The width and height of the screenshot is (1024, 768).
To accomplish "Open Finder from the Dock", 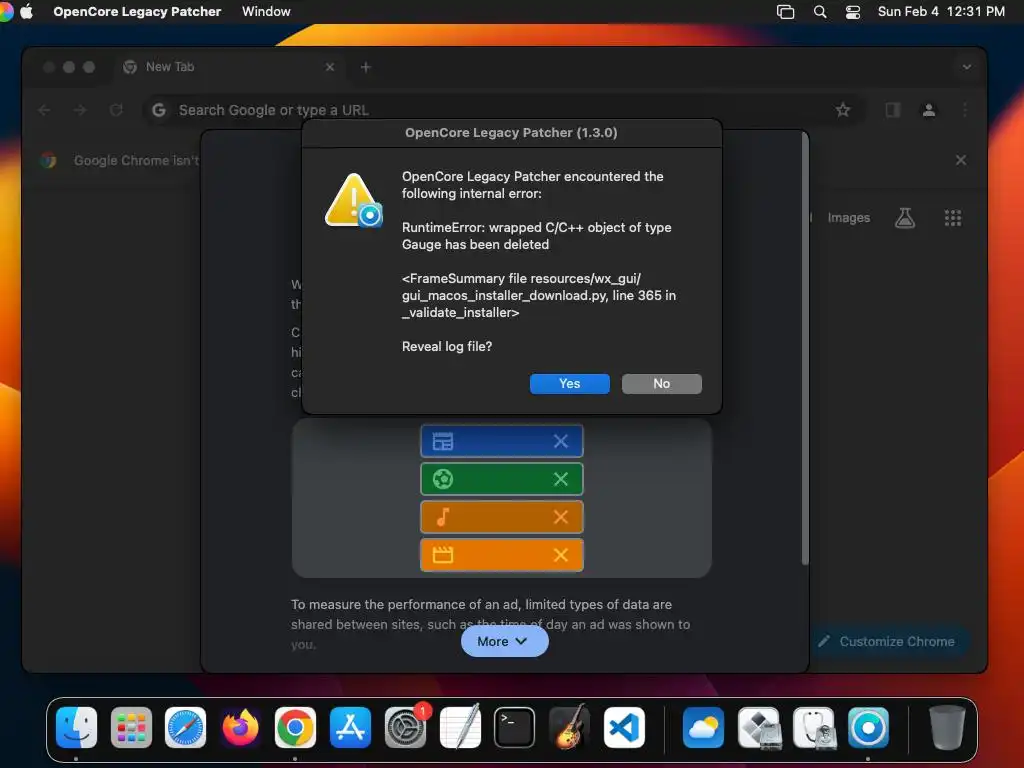I will tap(76, 727).
